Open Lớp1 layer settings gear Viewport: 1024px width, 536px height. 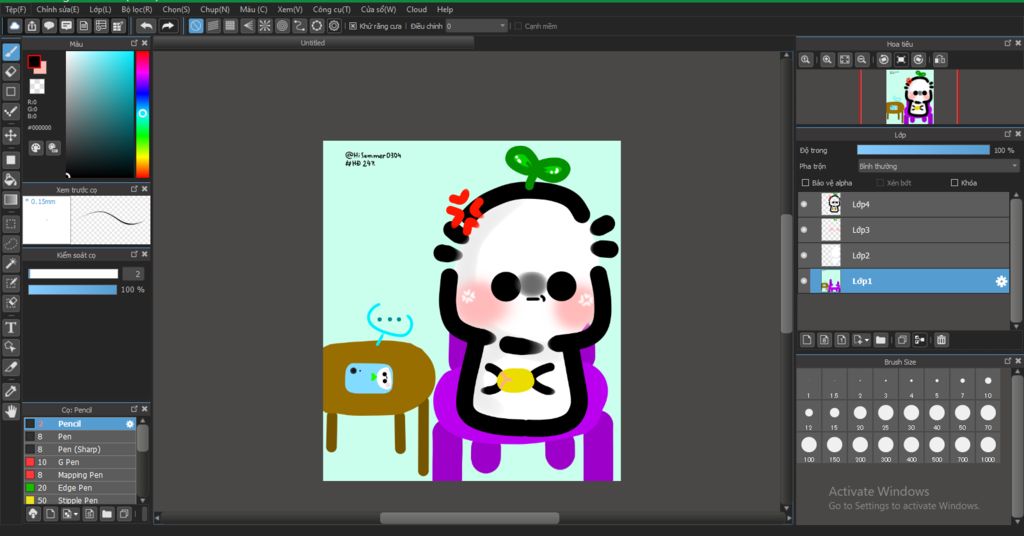pos(1001,281)
